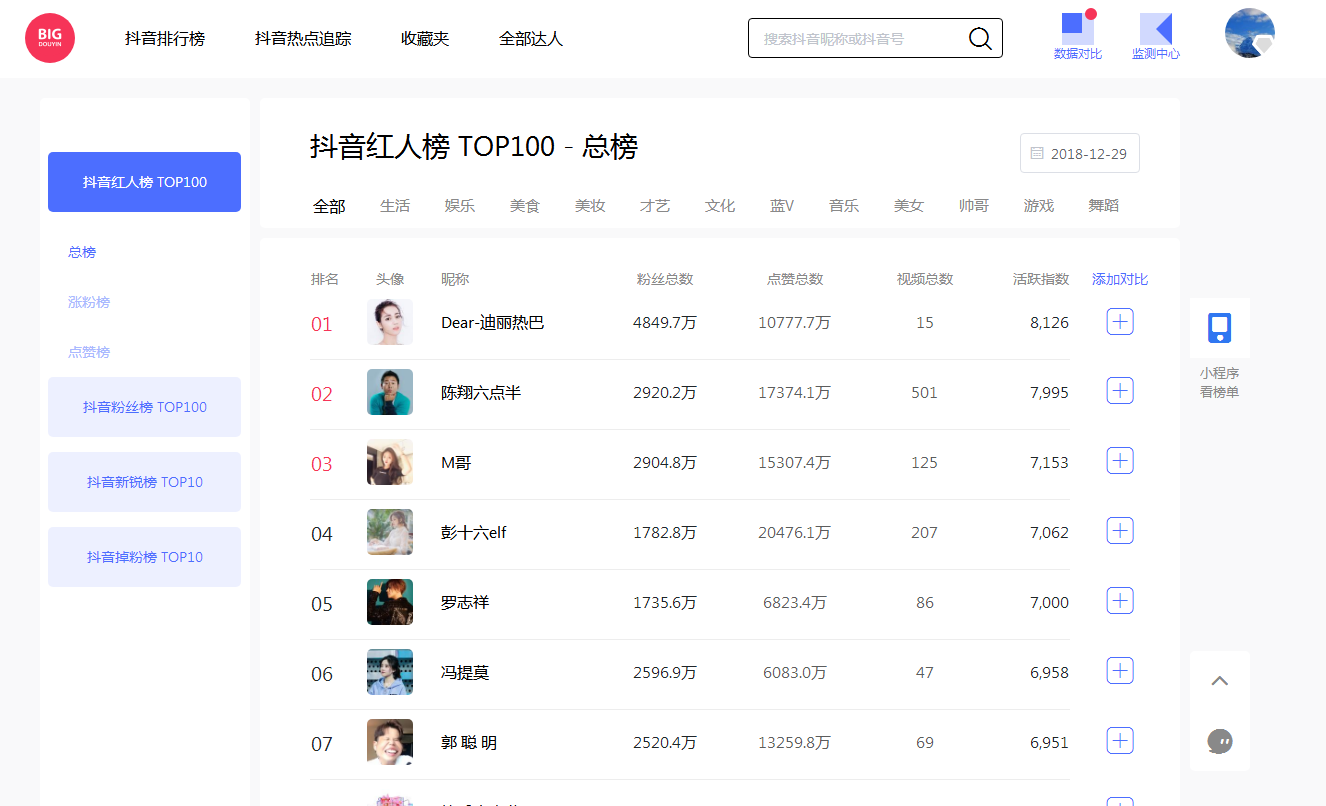1326x806 pixels.
Task: Switch to the 帅哥 category tab
Action: (974, 206)
